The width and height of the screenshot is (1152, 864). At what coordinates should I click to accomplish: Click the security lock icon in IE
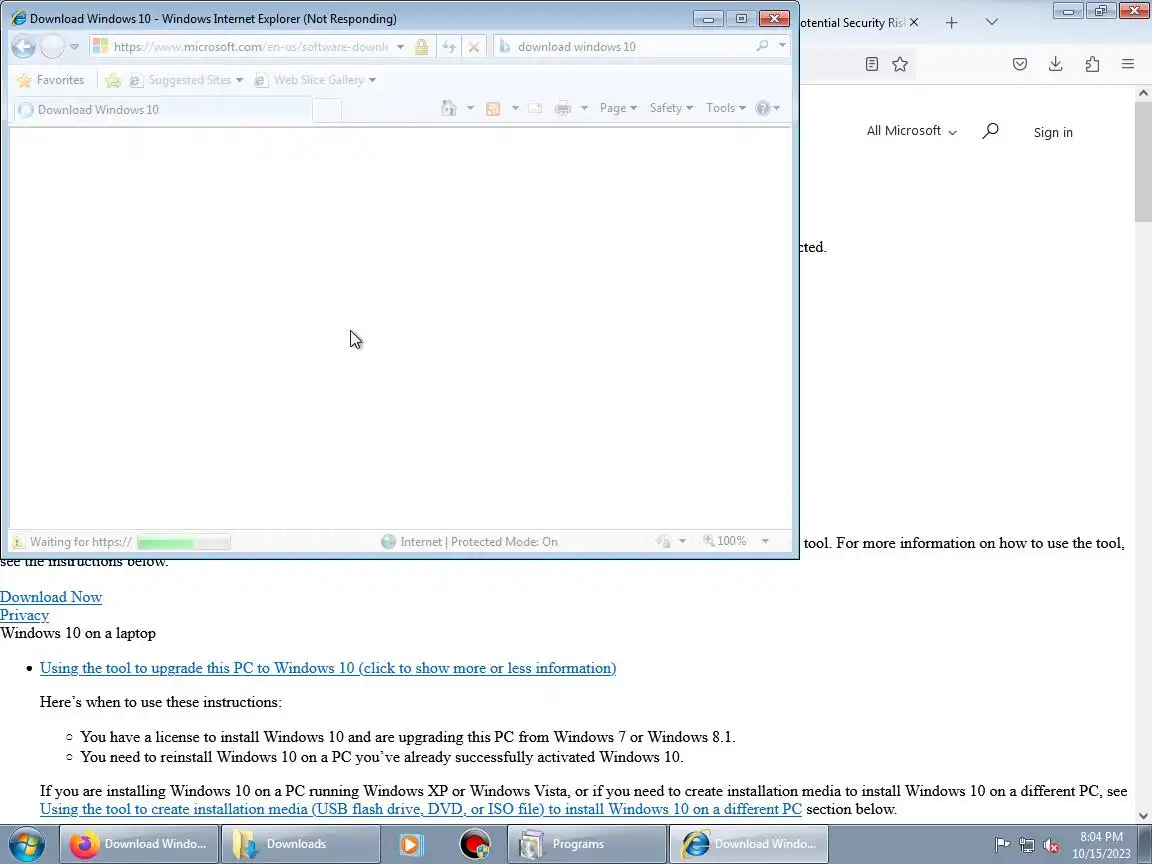421,47
